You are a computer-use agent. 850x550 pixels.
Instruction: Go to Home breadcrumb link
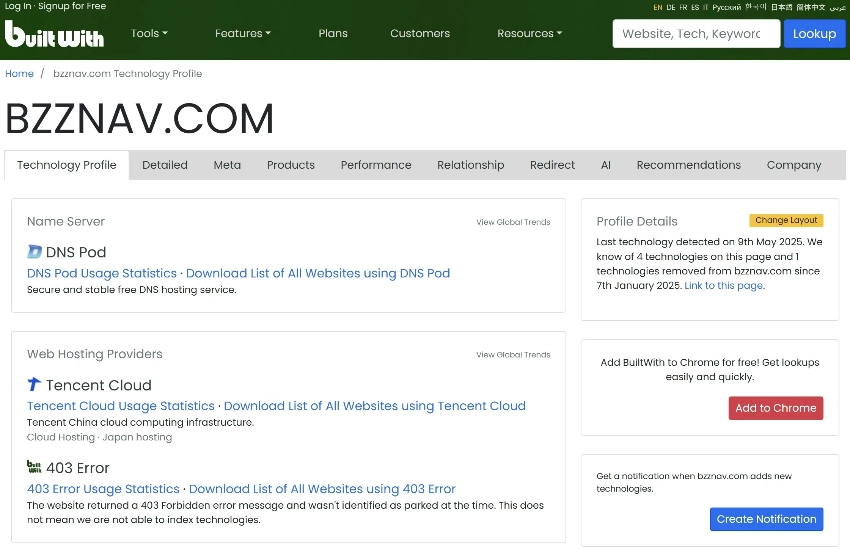point(20,73)
